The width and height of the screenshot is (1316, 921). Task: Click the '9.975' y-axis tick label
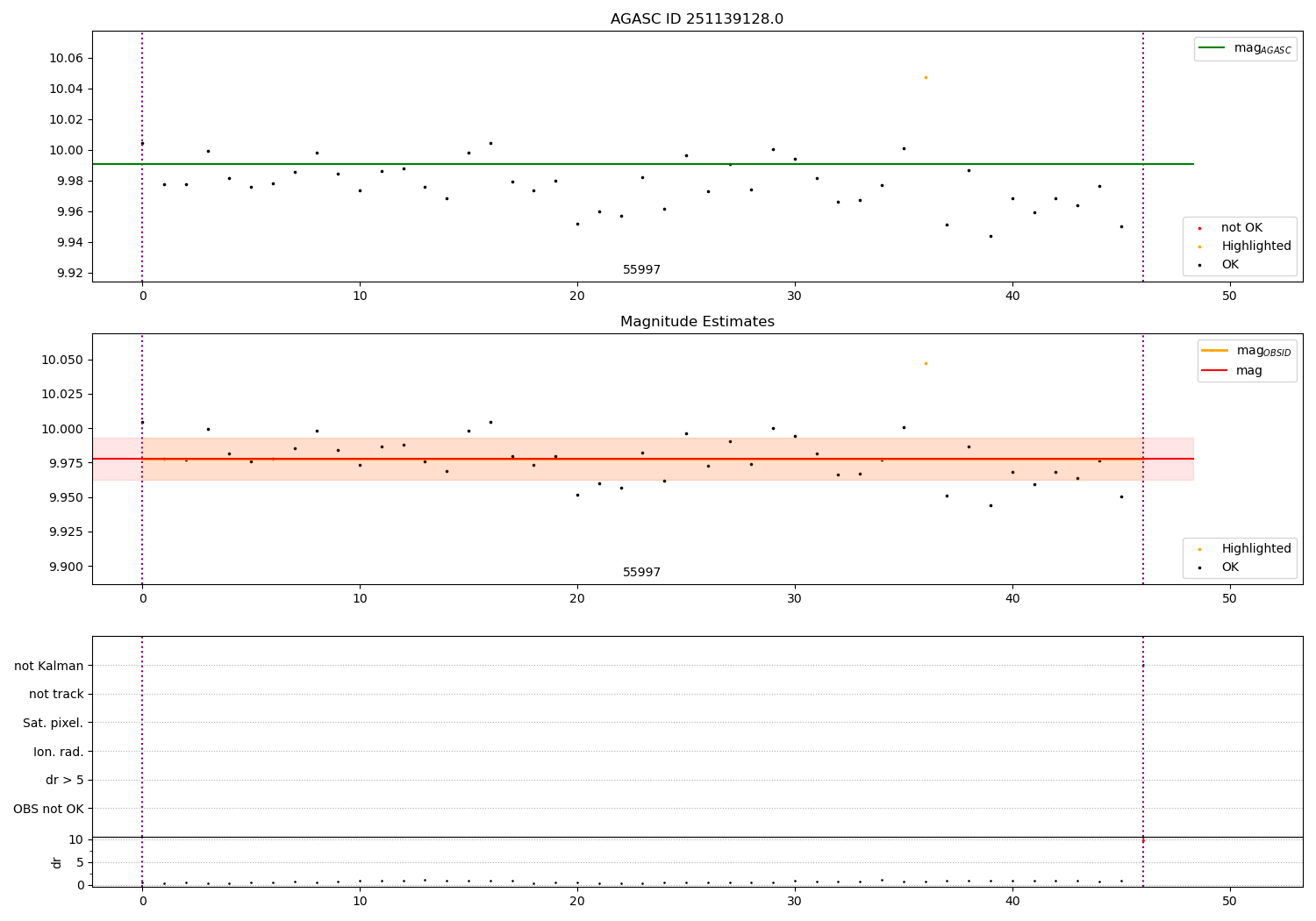coord(66,463)
